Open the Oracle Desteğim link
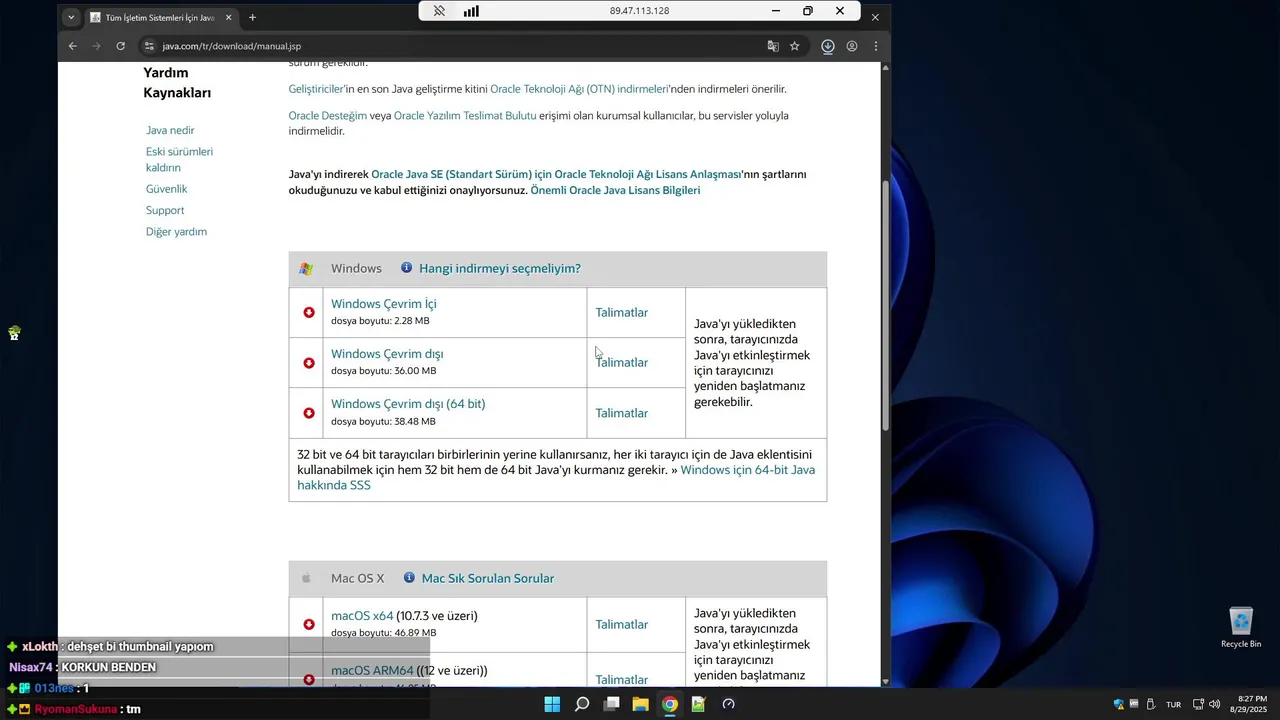The height and width of the screenshot is (720, 1280). [x=328, y=115]
